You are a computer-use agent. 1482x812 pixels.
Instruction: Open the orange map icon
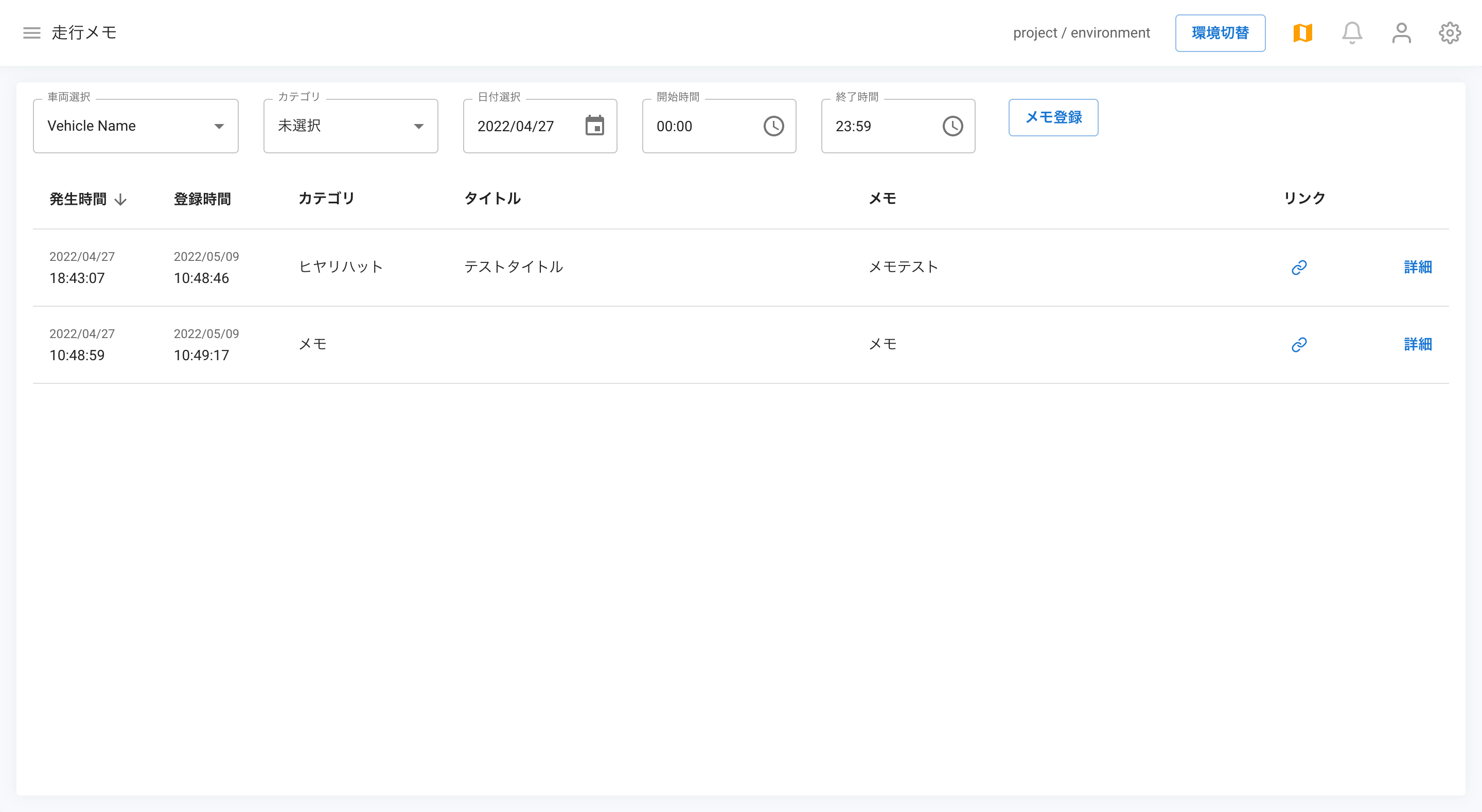pyautogui.click(x=1302, y=33)
